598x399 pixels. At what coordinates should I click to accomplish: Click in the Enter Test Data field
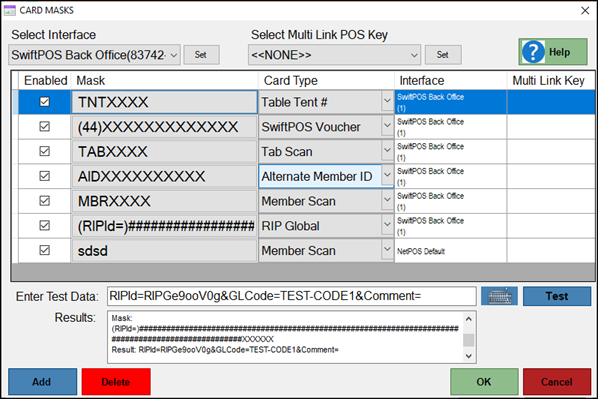(x=292, y=296)
